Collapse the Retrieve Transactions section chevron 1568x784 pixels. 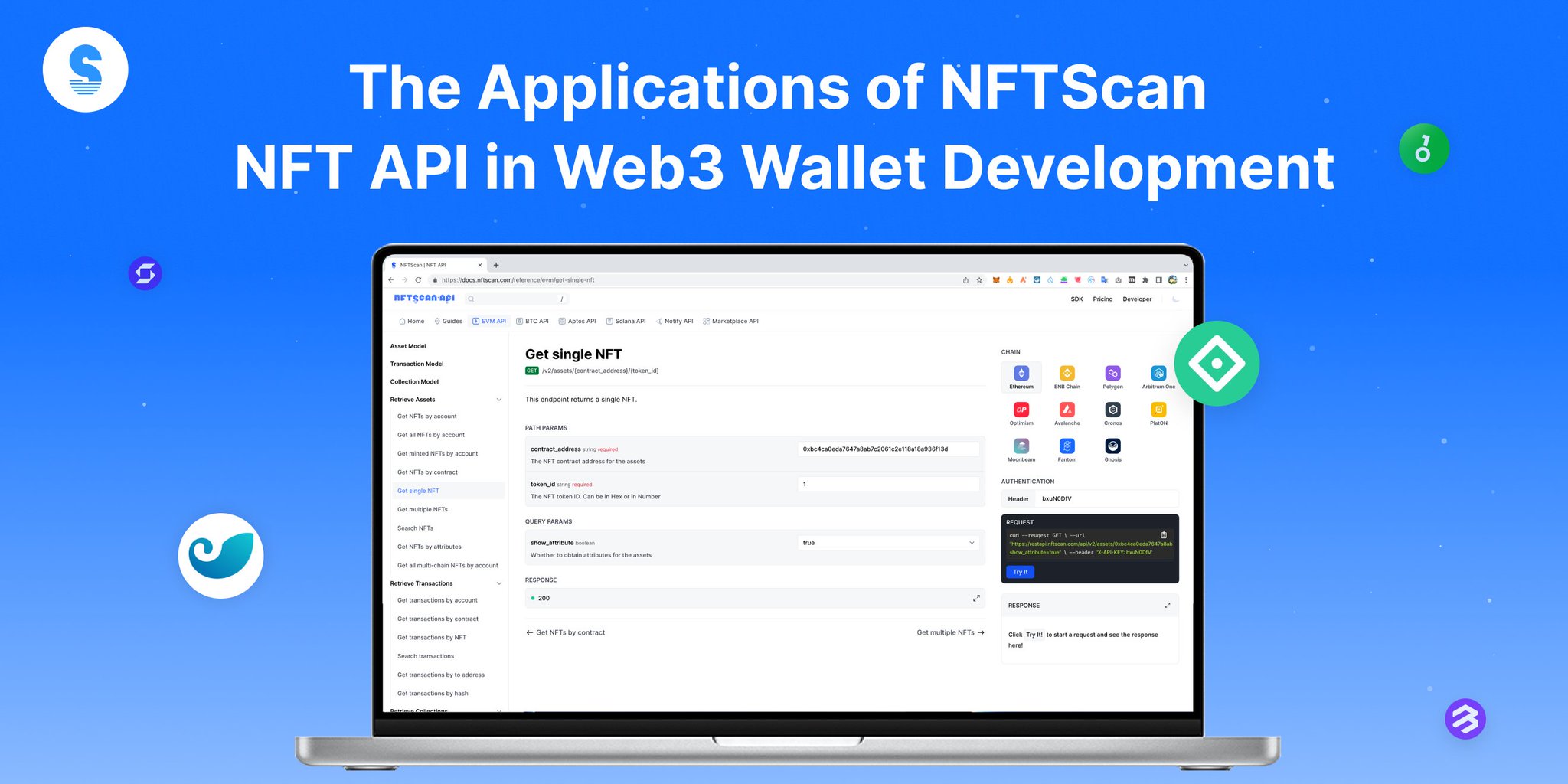pyautogui.click(x=499, y=583)
